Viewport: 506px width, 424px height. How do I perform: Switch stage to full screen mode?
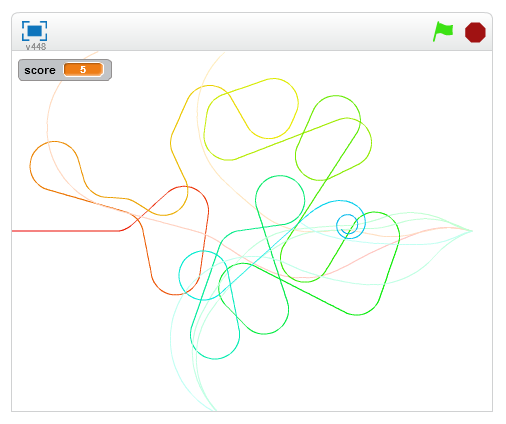(x=34, y=31)
